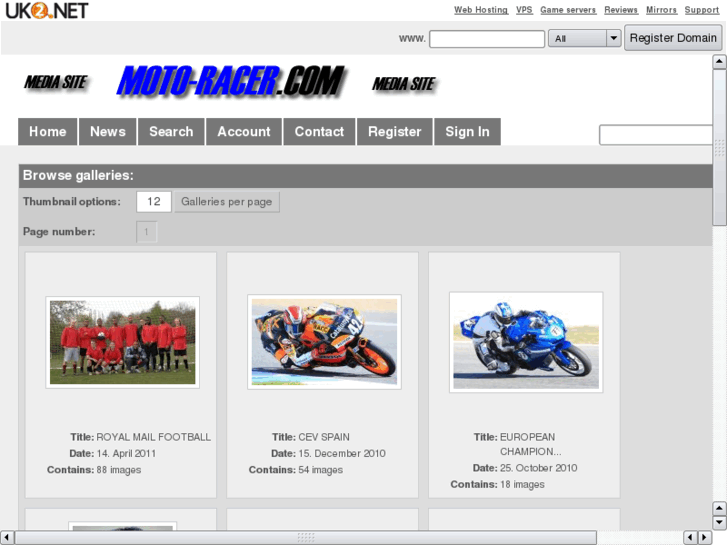This screenshot has width=727, height=545.
Task: Click the UK2.NET logo
Action: click(46, 10)
